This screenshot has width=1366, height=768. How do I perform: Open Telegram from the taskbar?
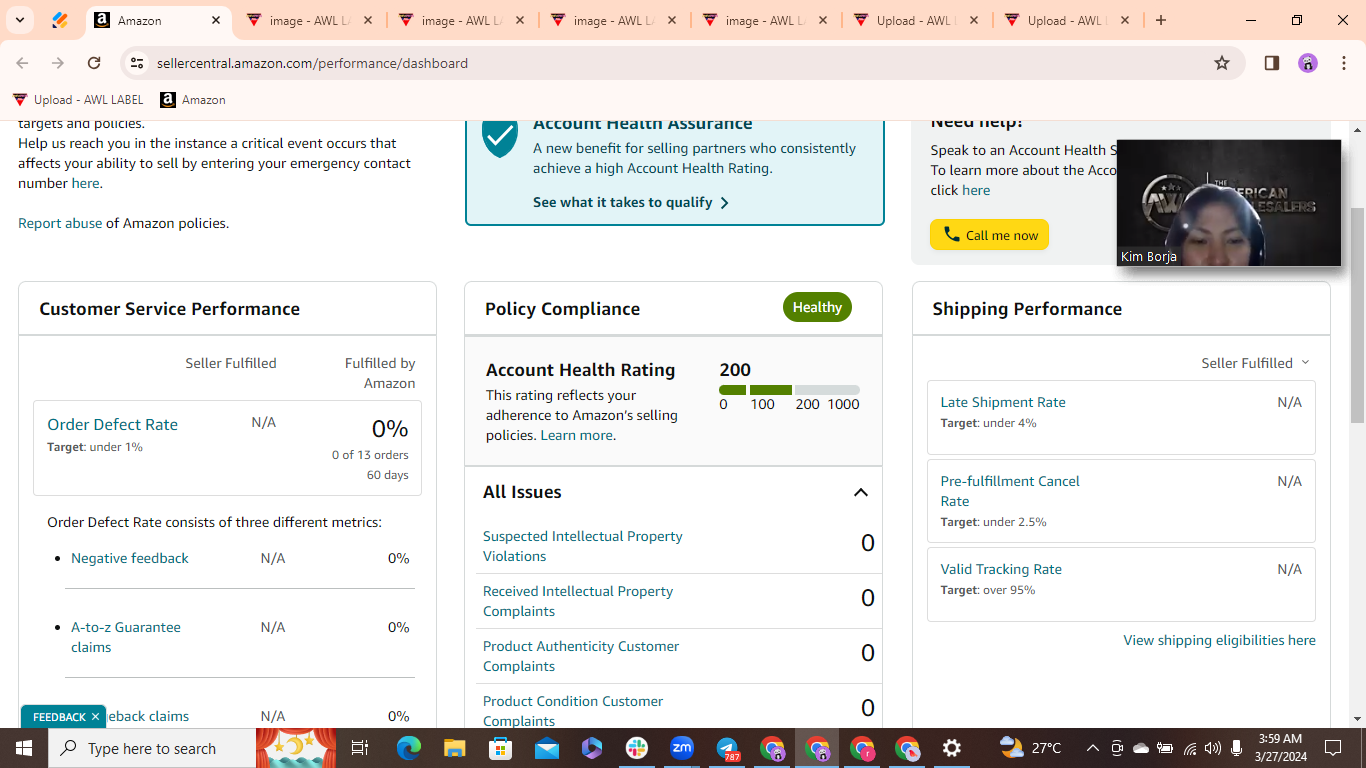tap(728, 748)
